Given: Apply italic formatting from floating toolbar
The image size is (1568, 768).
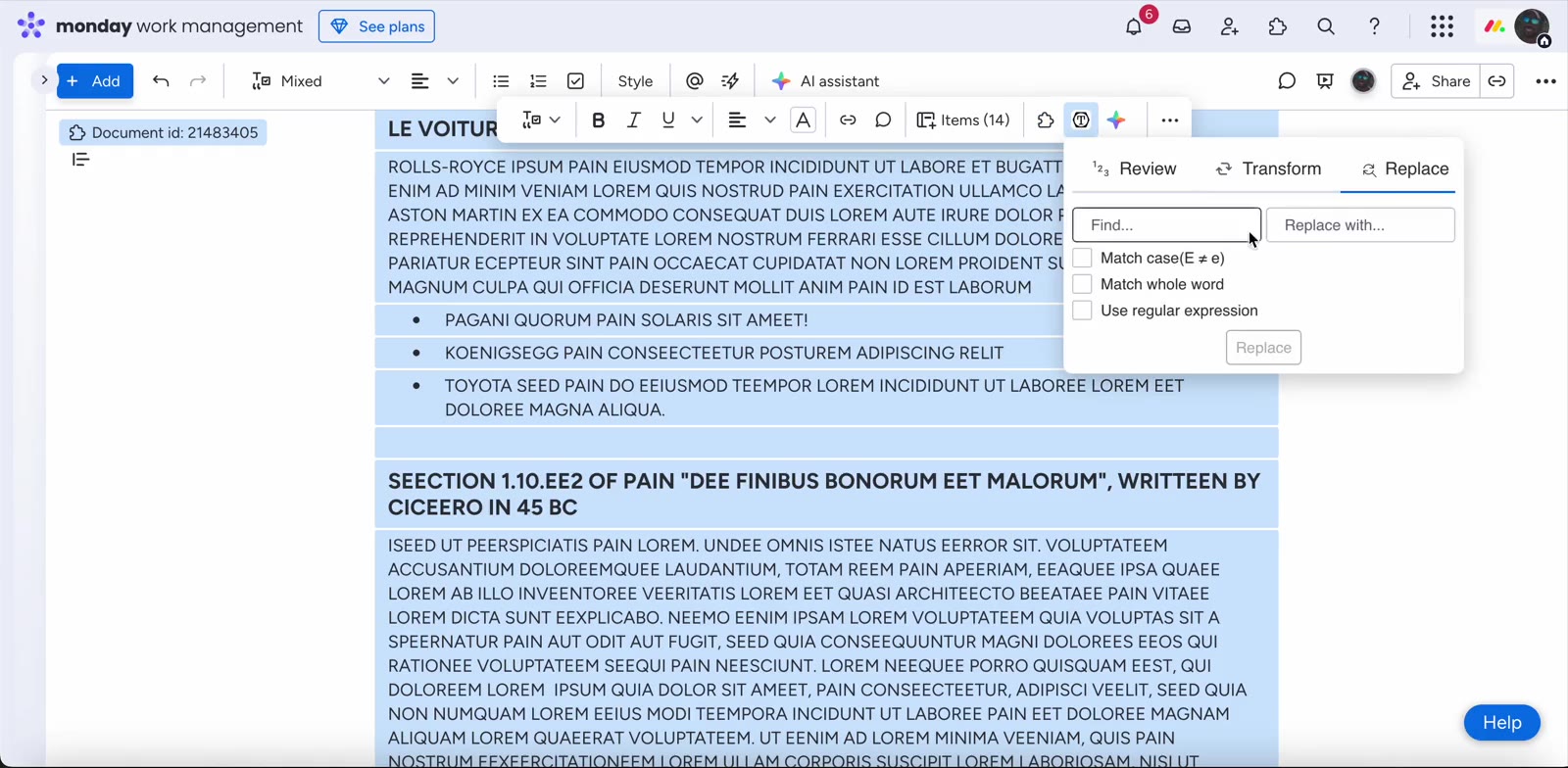Looking at the screenshot, I should tap(633, 120).
